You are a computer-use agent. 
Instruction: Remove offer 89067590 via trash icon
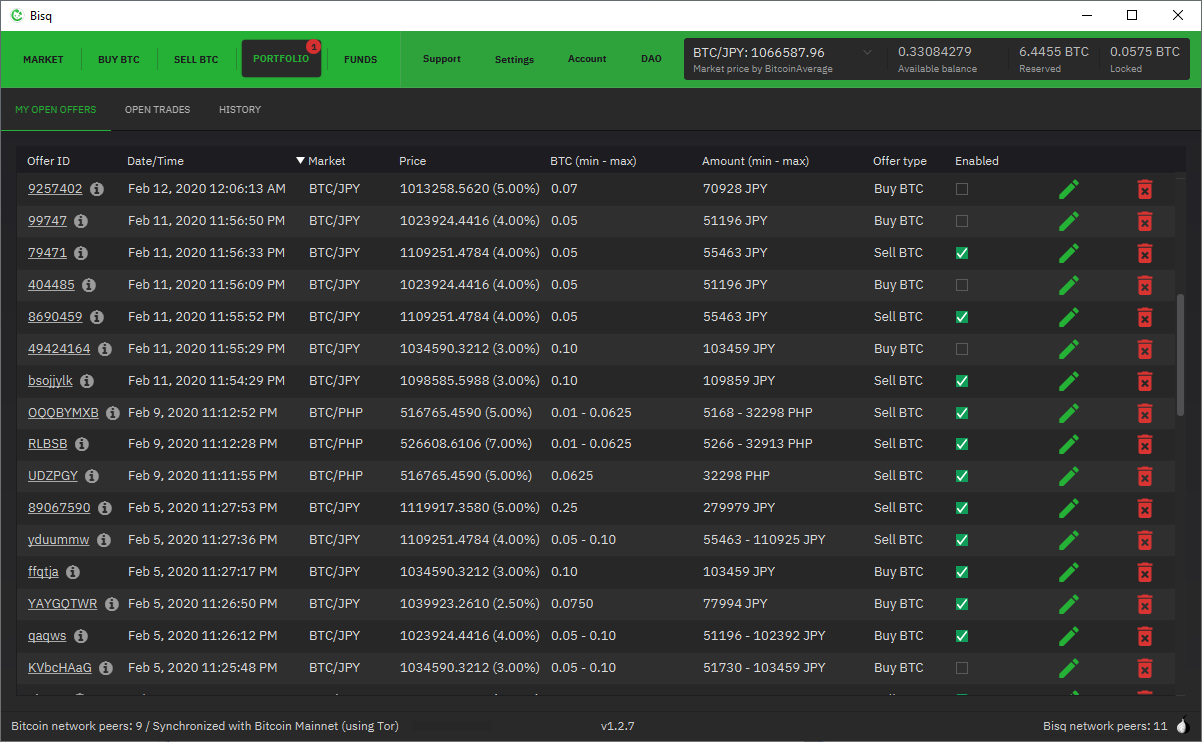click(x=1145, y=508)
